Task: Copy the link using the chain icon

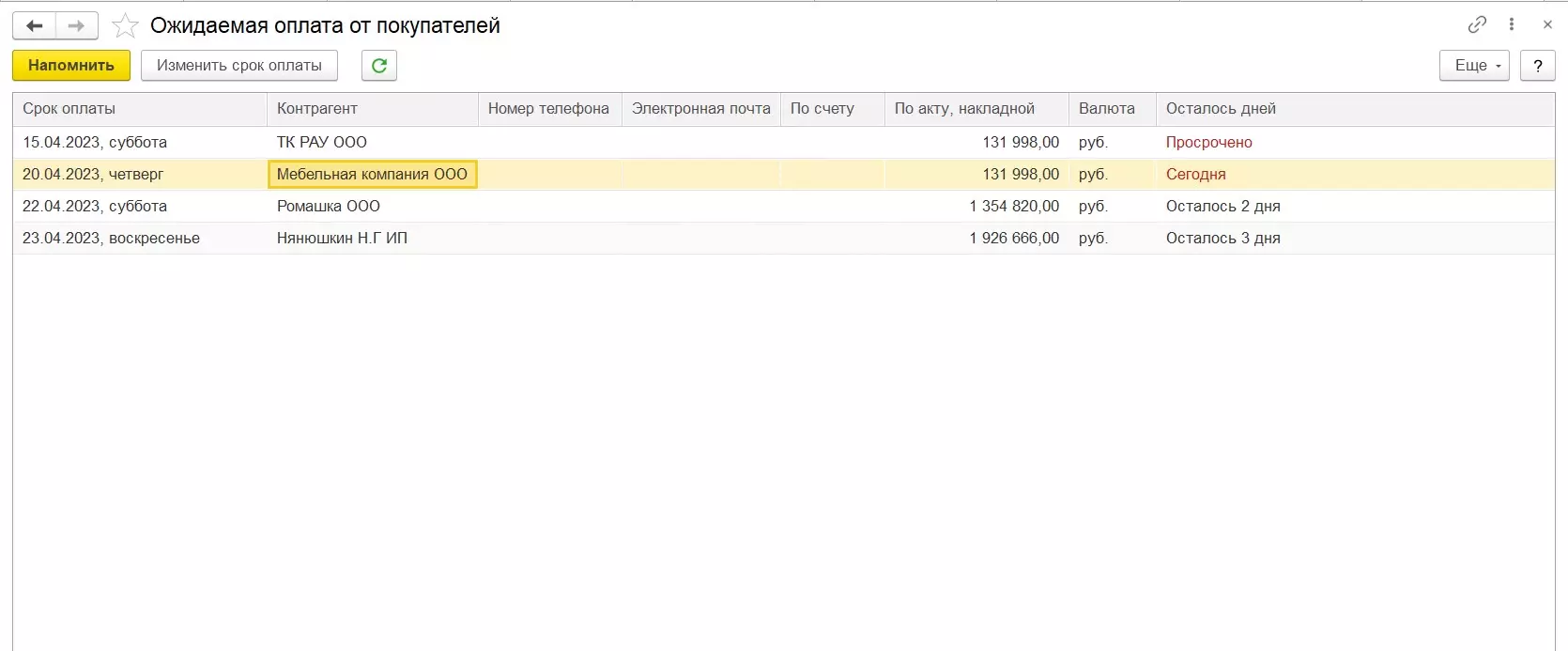Action: click(1477, 24)
